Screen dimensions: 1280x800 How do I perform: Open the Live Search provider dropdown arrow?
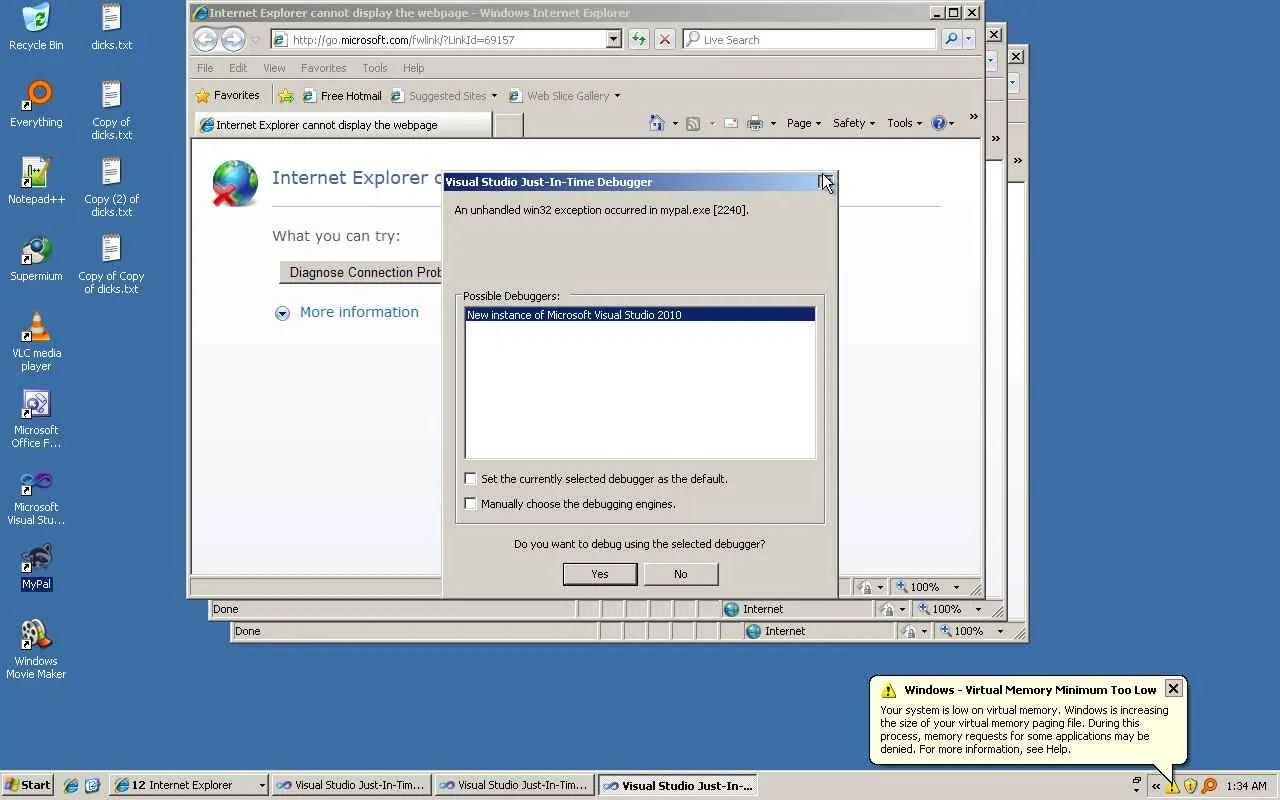pyautogui.click(x=969, y=39)
